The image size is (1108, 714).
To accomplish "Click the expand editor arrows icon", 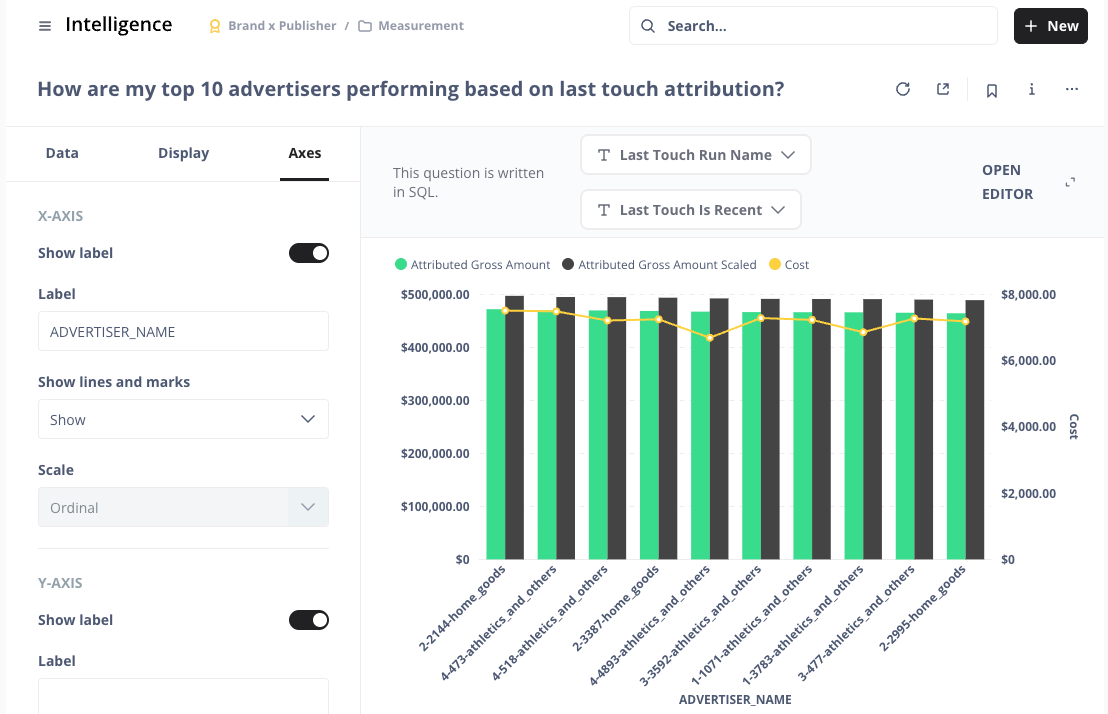I will point(1070,182).
